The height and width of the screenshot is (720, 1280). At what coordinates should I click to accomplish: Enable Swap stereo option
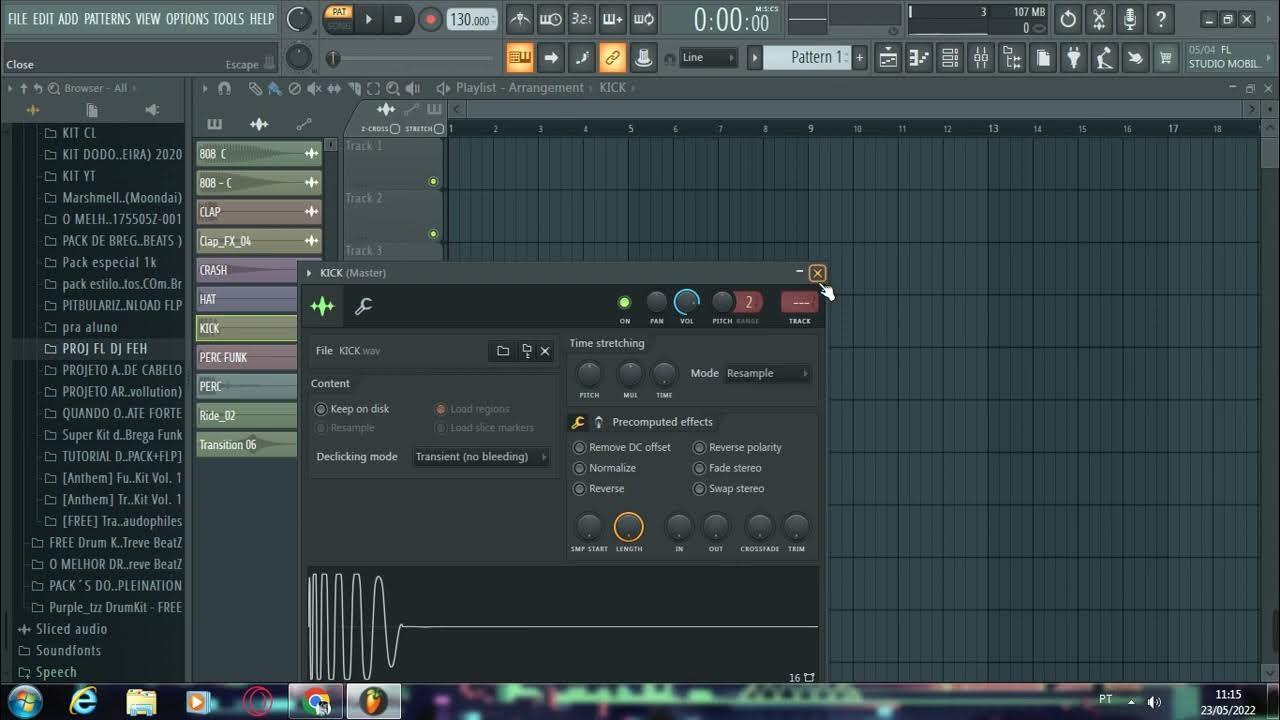click(x=729, y=489)
